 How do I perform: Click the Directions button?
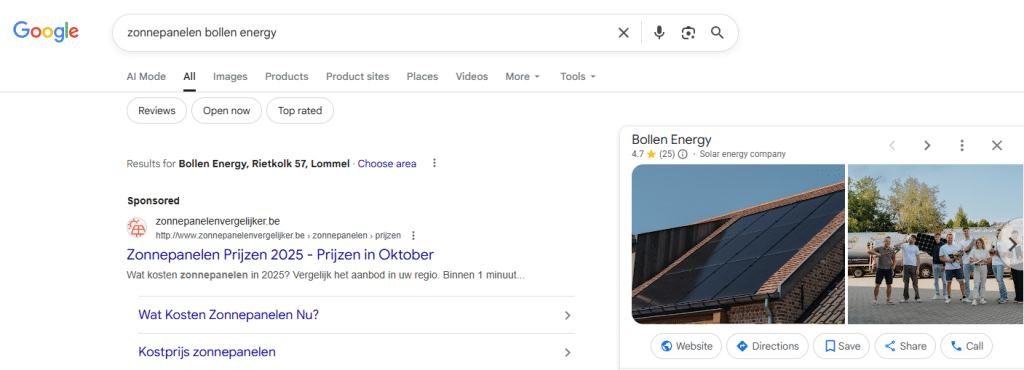point(767,346)
